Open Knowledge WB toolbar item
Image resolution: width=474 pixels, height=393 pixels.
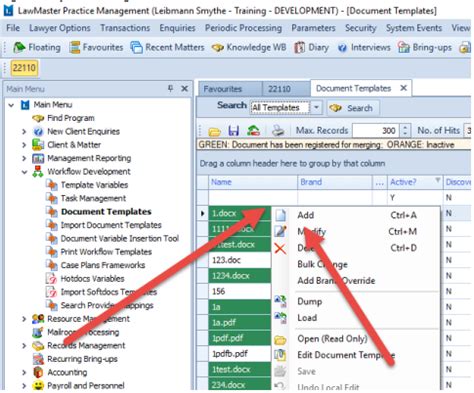[x=249, y=48]
